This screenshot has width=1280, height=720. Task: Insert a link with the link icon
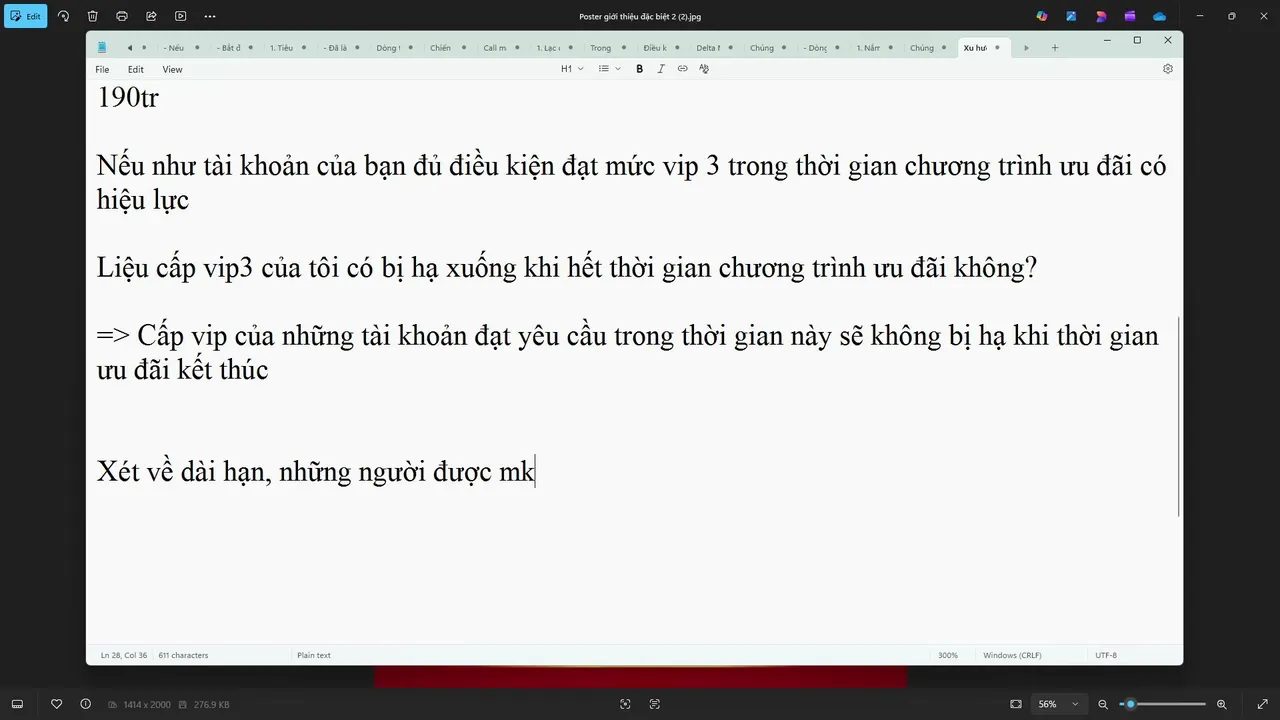pos(683,69)
